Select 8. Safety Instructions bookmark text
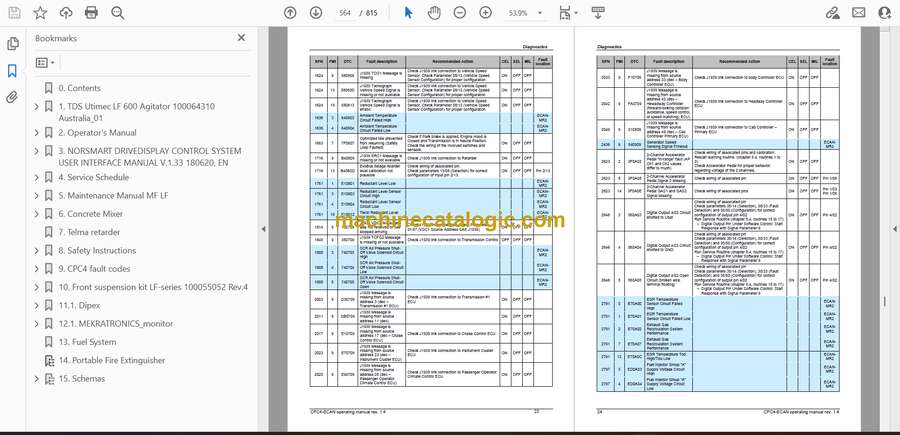Viewport: 900px width, 435px height. (x=97, y=250)
